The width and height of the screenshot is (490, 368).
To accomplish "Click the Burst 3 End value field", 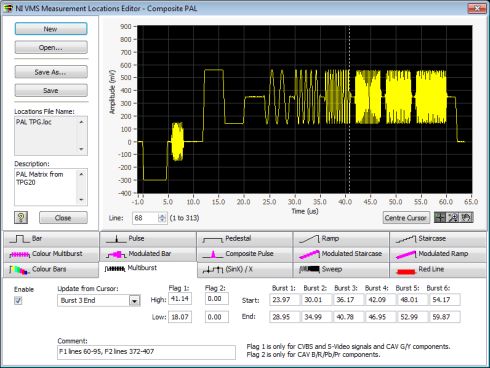I will click(x=345, y=317).
